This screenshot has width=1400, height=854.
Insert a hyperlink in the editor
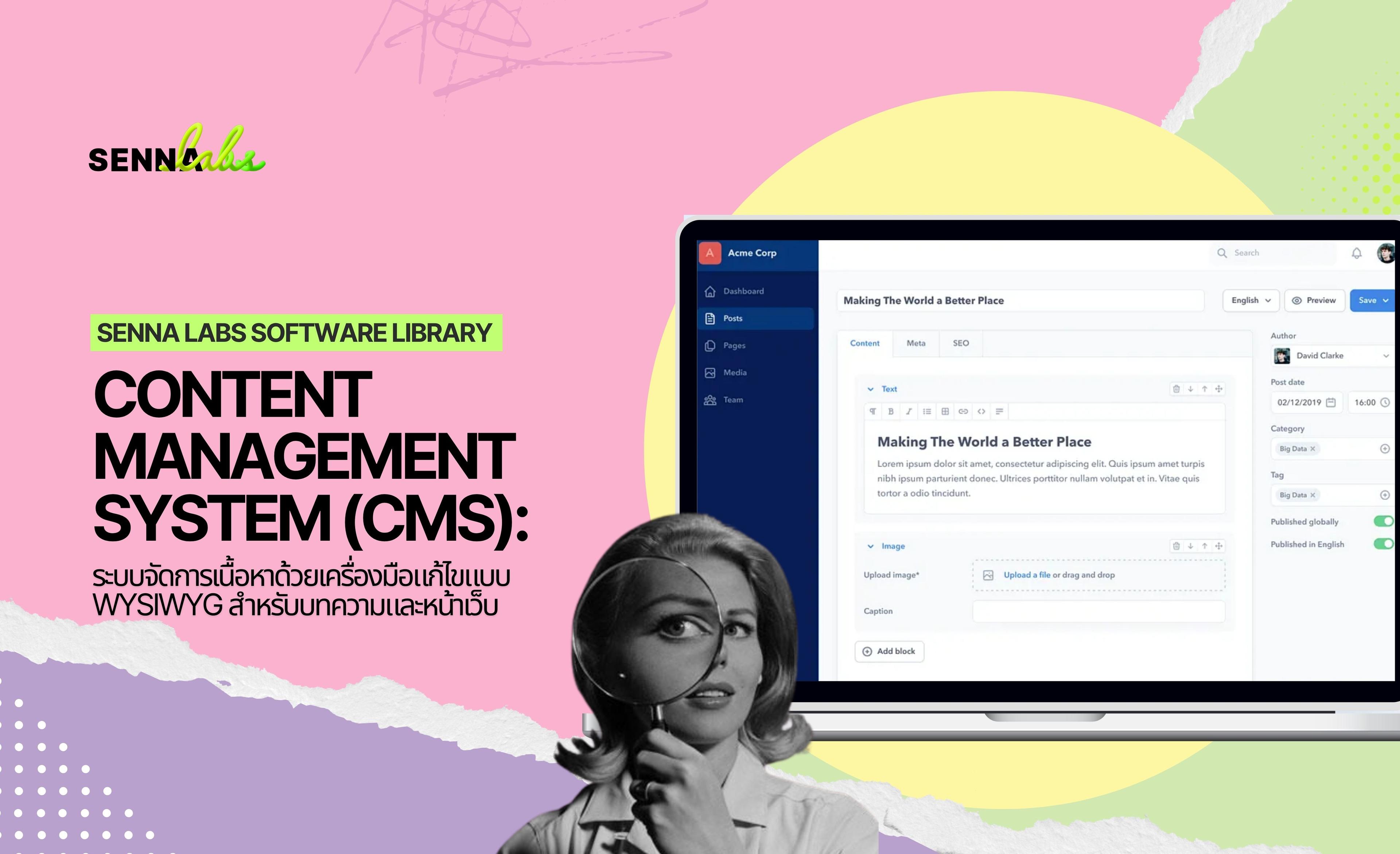(963, 411)
